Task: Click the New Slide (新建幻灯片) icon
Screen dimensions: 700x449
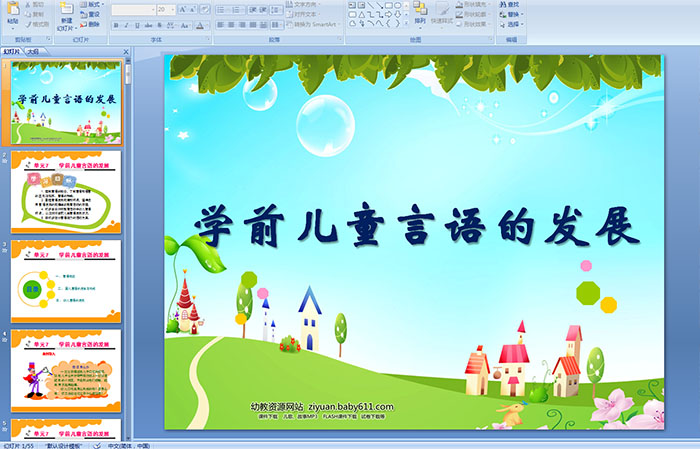Action: click(x=67, y=8)
